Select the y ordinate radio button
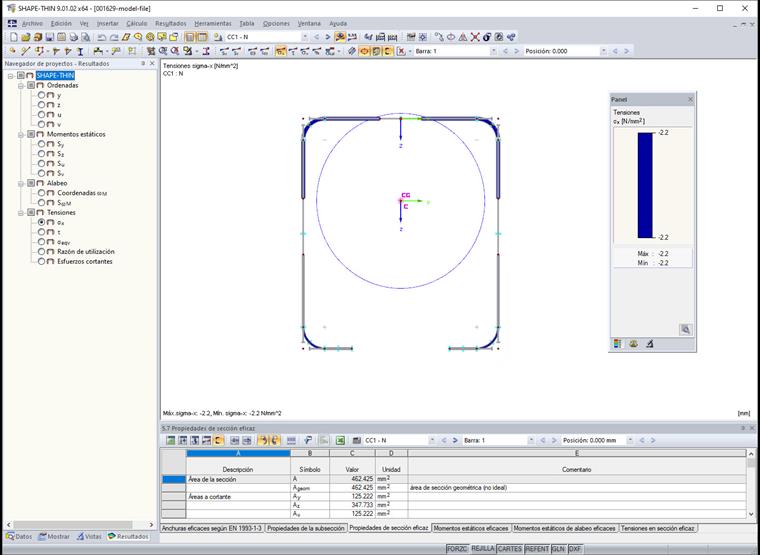Image resolution: width=760 pixels, height=555 pixels. click(x=42, y=95)
